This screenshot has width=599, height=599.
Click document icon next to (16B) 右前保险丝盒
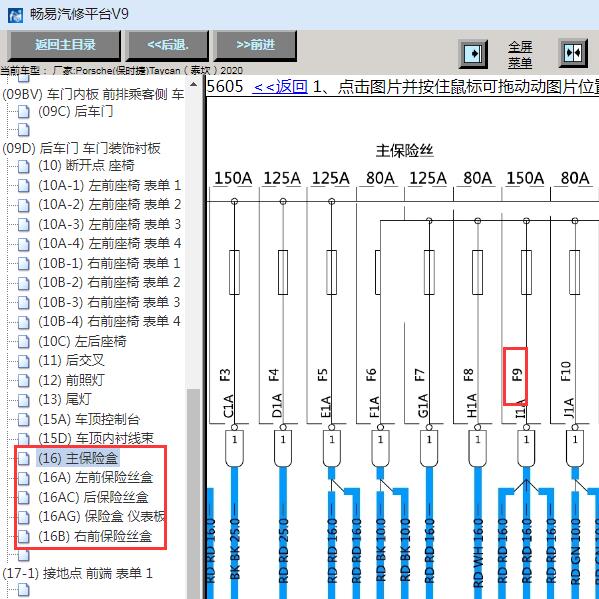[x=23, y=537]
